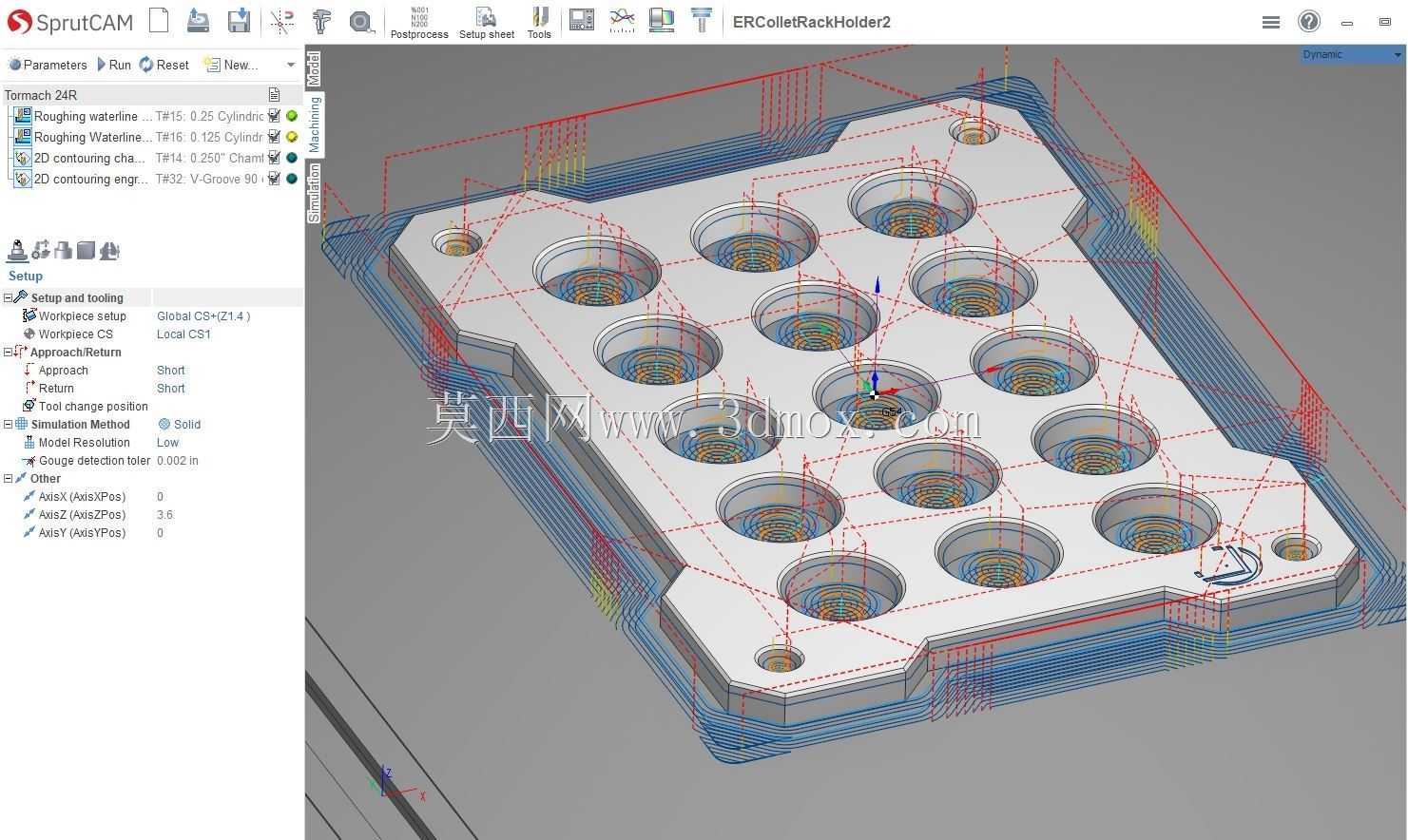Open the Tools library
1408x840 pixels.
[x=539, y=23]
